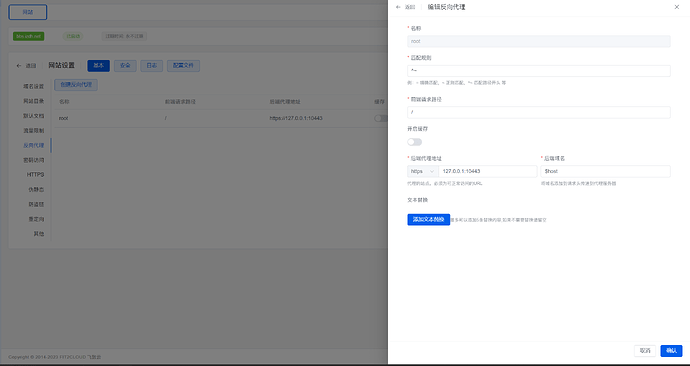Select 伪静态 in the settings sidebar
The height and width of the screenshot is (366, 690).
(36, 190)
